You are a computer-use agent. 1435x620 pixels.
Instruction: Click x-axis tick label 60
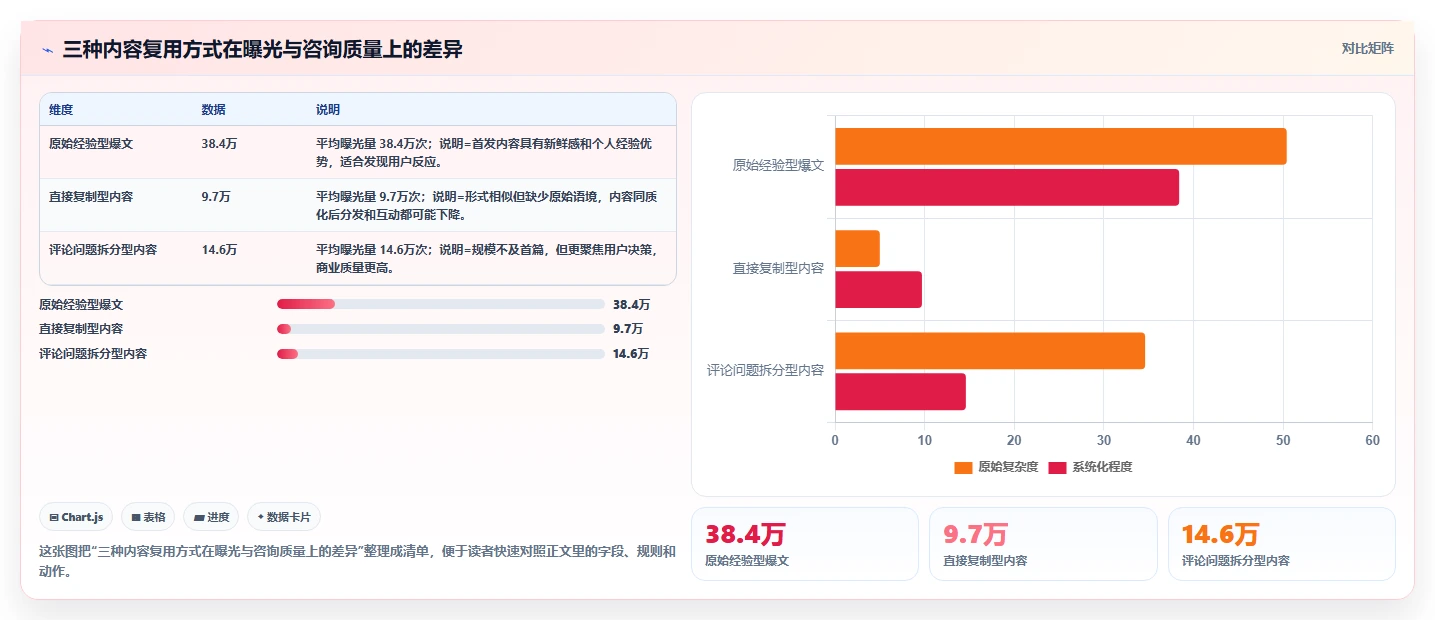[1372, 440]
